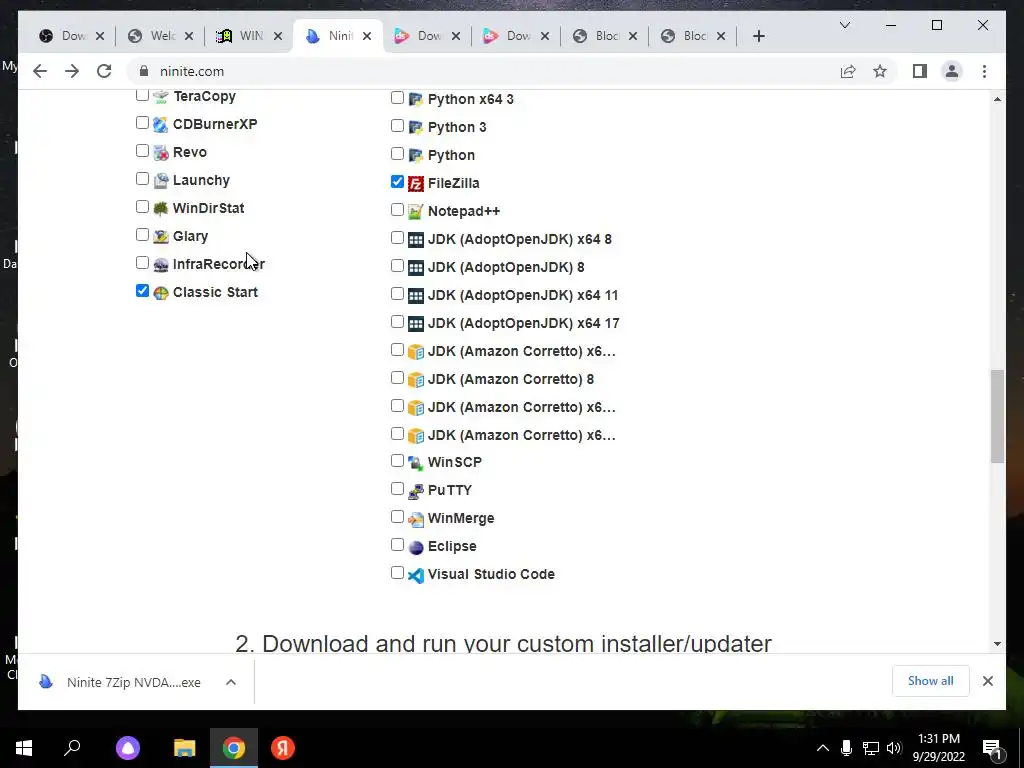Open the Windows Start menu

[24, 748]
